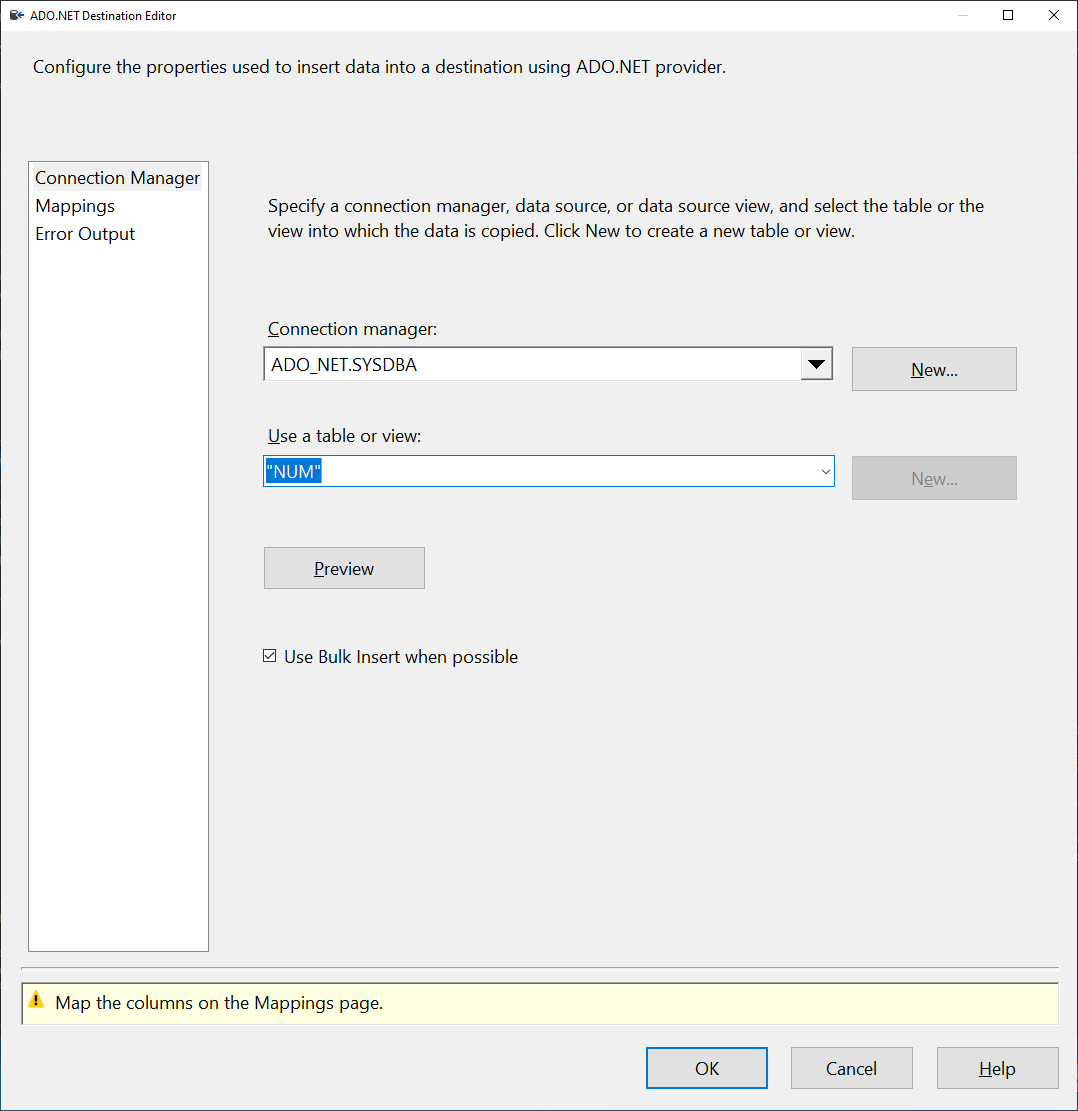Screen dimensions: 1078x1111
Task: Open Help for the editor
Action: (997, 1068)
